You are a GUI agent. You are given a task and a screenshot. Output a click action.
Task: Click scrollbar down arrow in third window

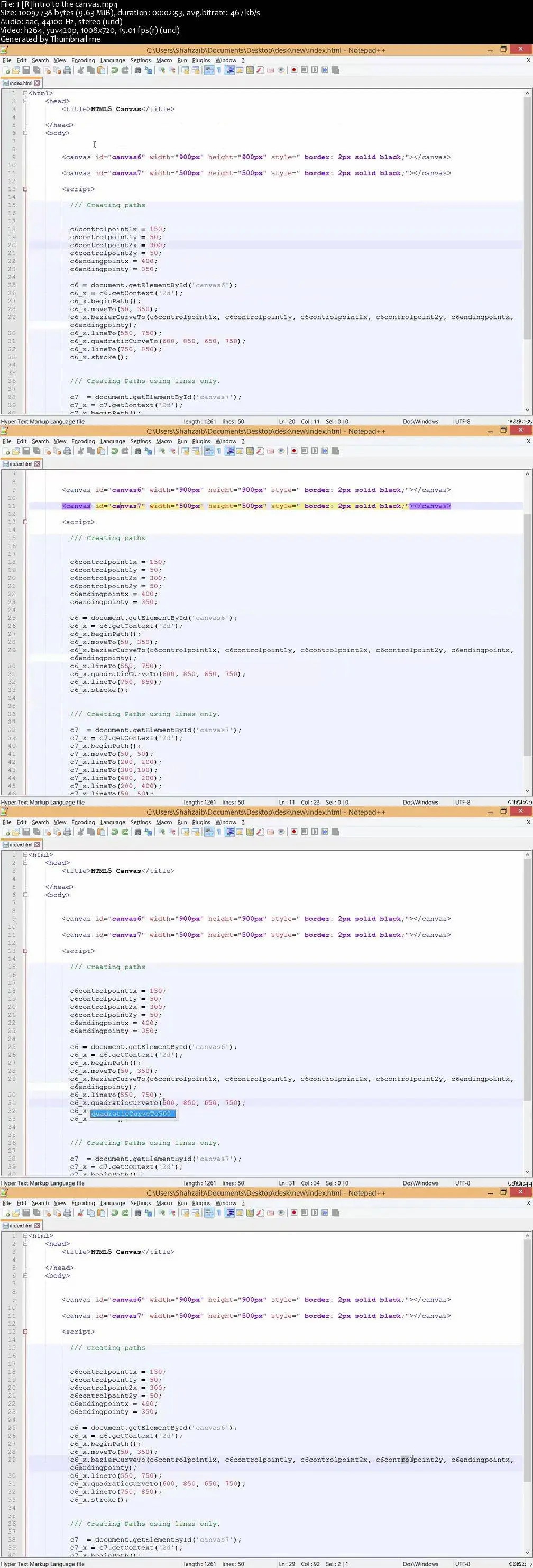[528, 1172]
